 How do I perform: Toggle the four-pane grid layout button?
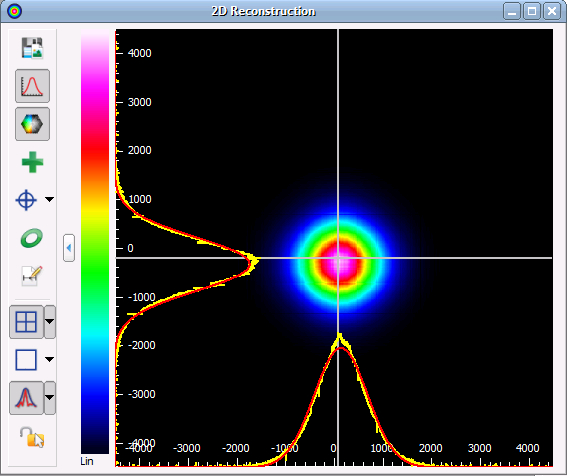26,322
